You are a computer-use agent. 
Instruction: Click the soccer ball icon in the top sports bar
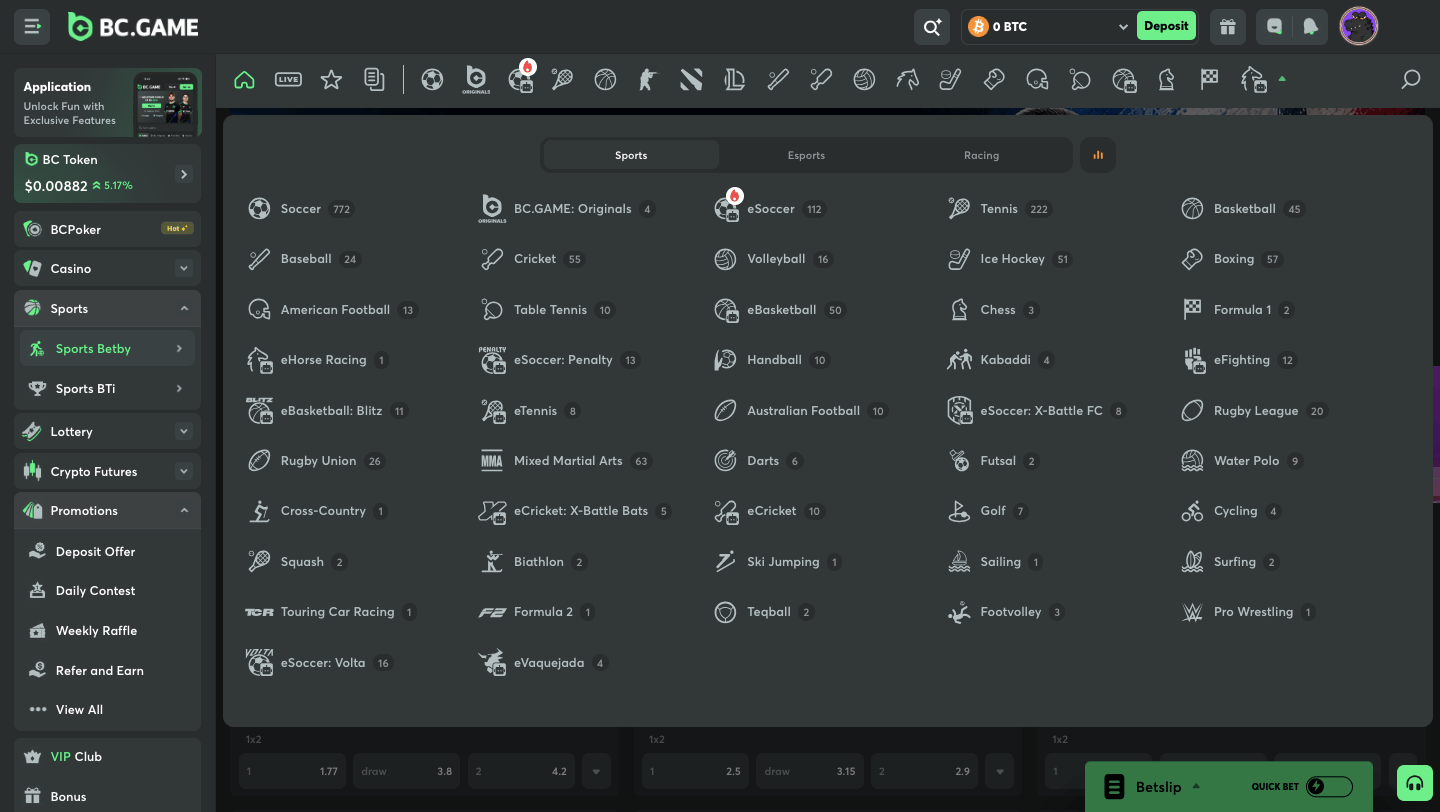pyautogui.click(x=432, y=79)
